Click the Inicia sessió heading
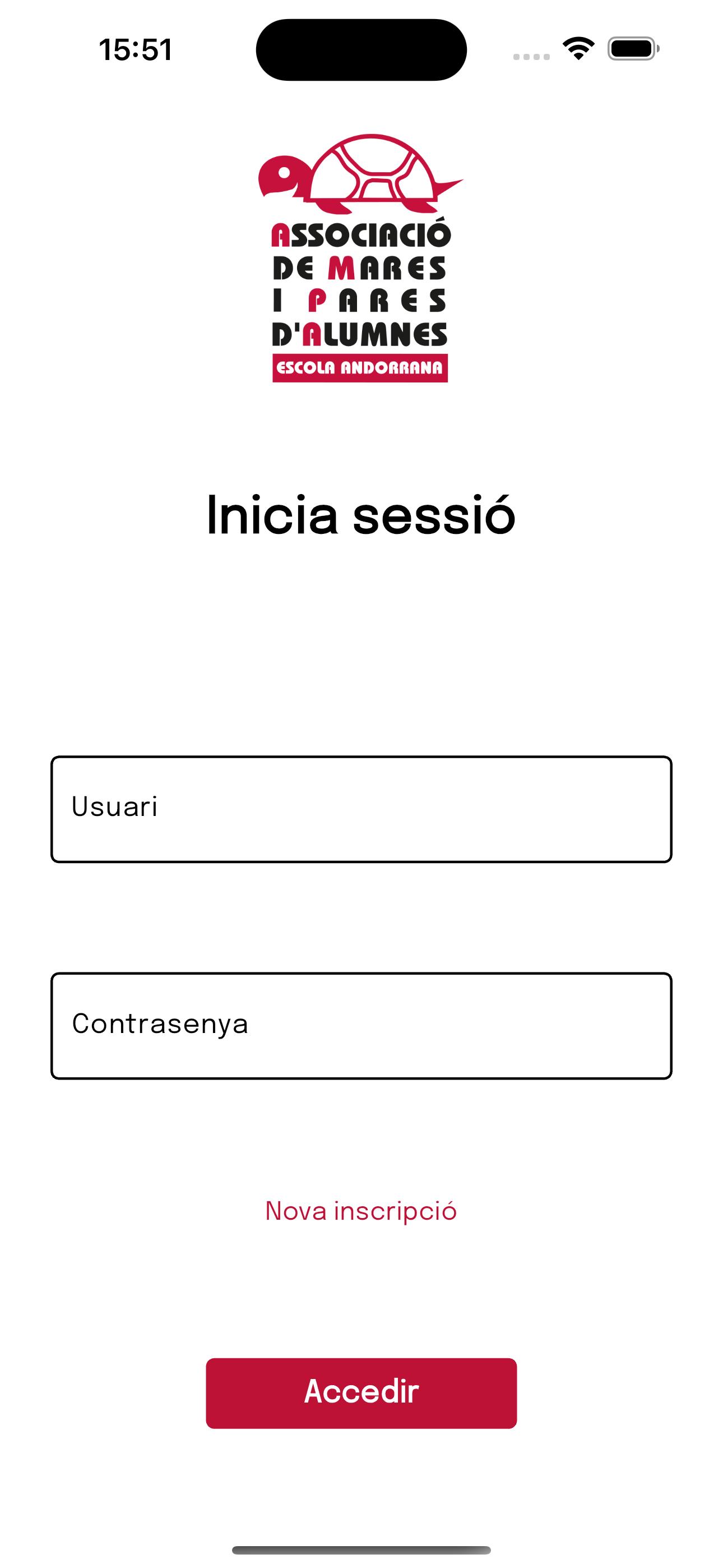 pyautogui.click(x=361, y=516)
